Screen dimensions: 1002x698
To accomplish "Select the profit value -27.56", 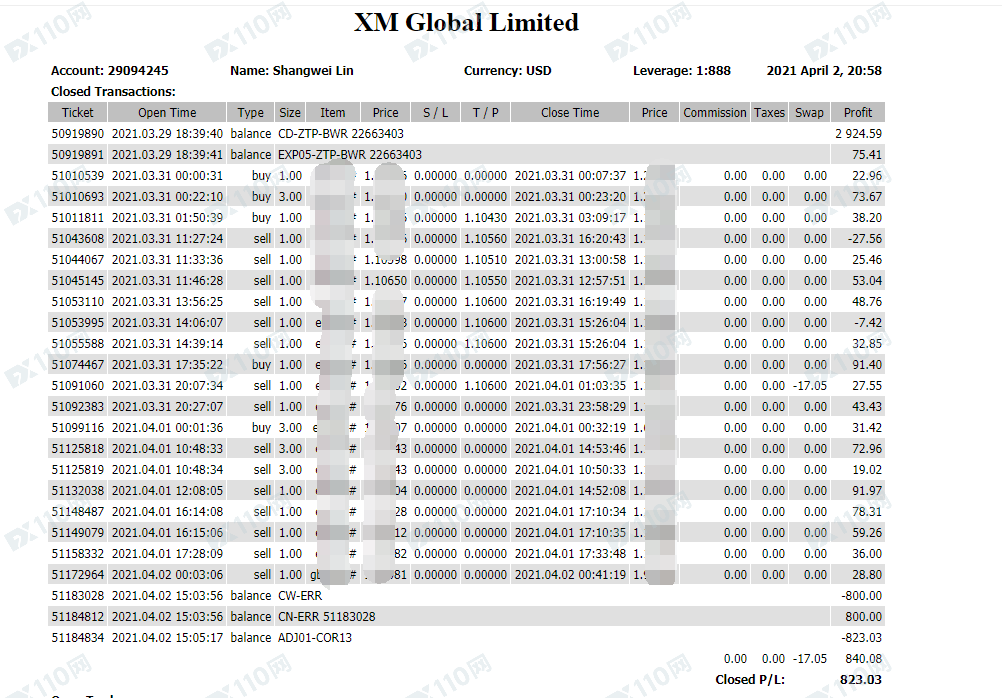I will (865, 239).
